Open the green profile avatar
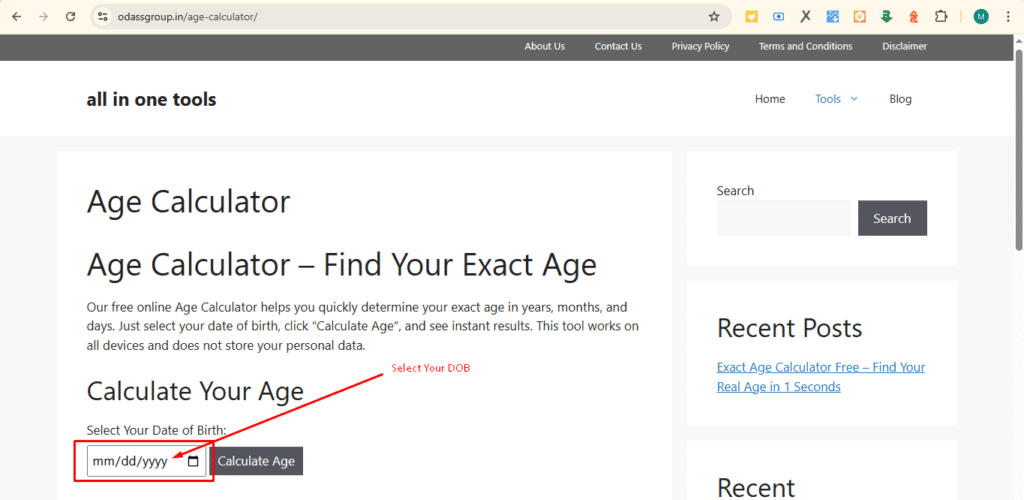The image size is (1024, 500). pos(981,17)
